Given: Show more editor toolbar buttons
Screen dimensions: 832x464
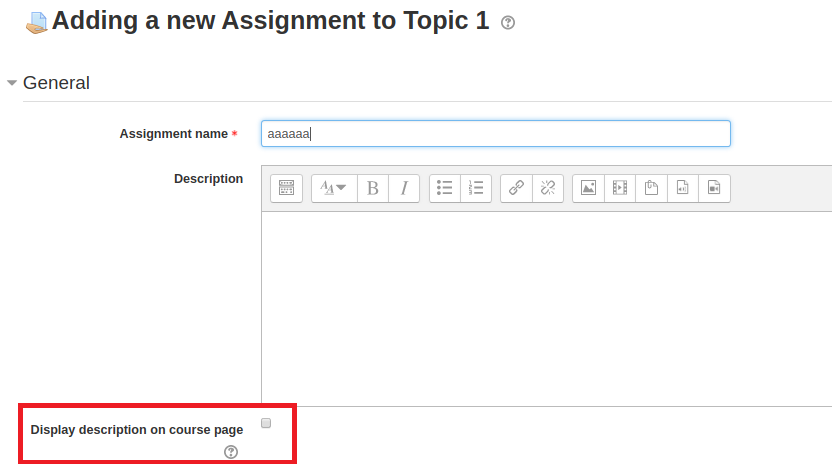Looking at the screenshot, I should tap(286, 188).
